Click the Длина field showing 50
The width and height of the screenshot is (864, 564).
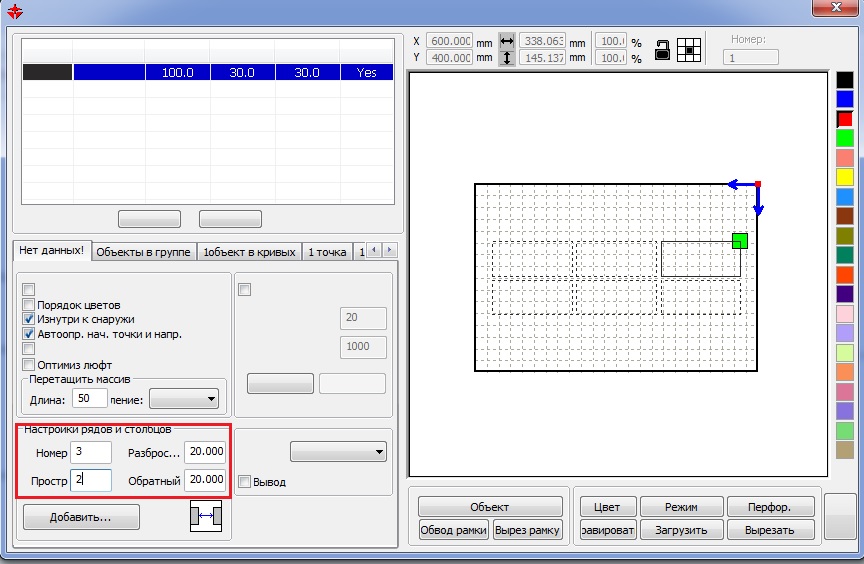pos(89,398)
